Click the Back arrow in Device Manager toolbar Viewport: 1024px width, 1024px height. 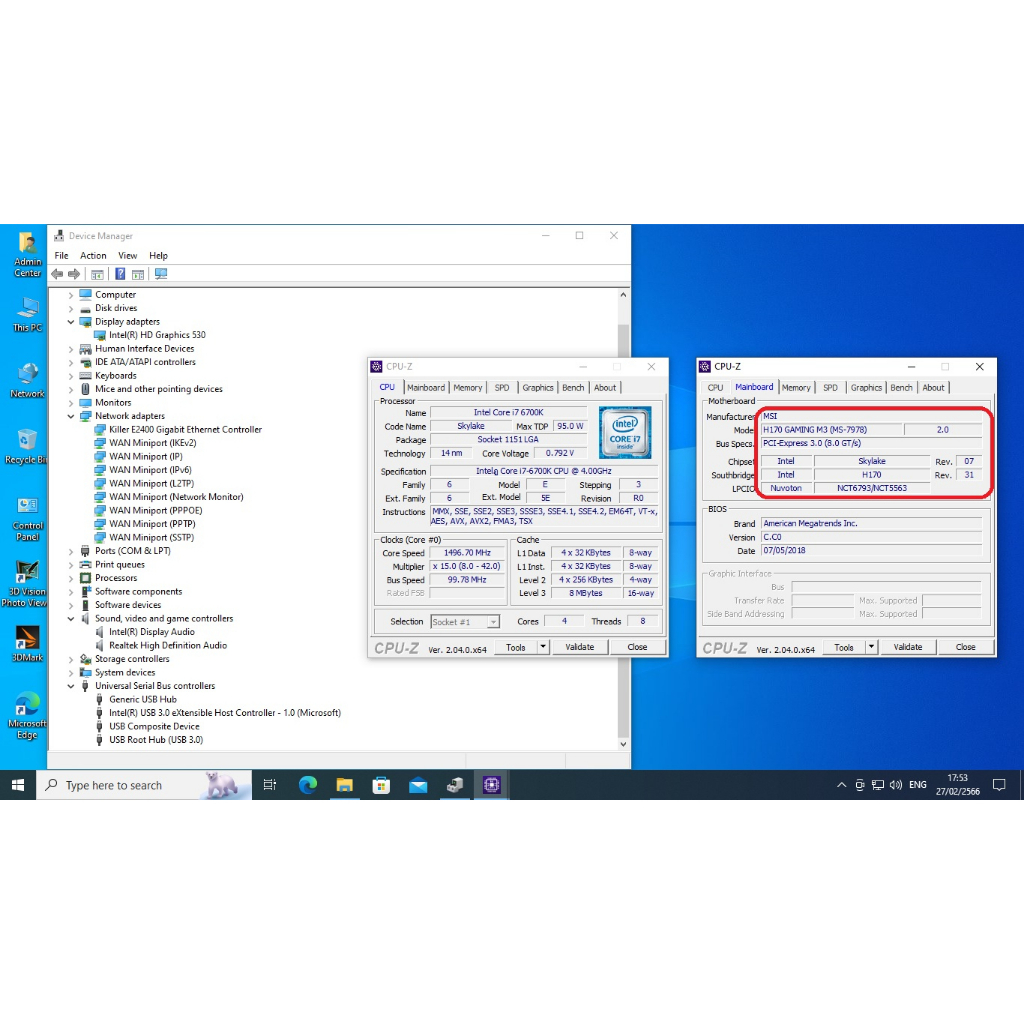(57, 274)
